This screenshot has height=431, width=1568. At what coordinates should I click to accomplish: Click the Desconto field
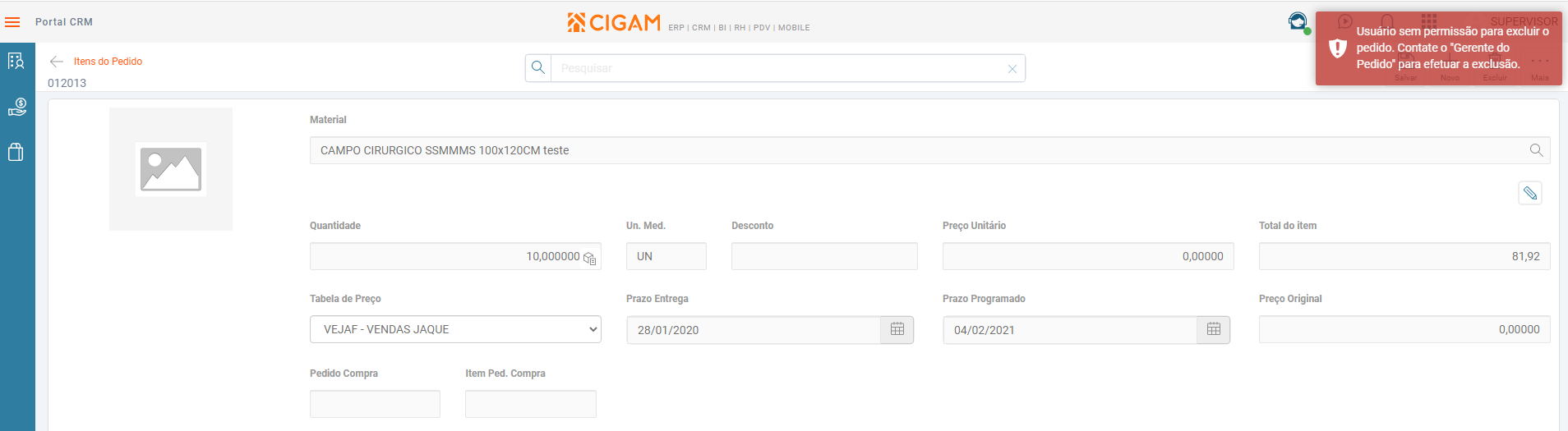tap(824, 256)
